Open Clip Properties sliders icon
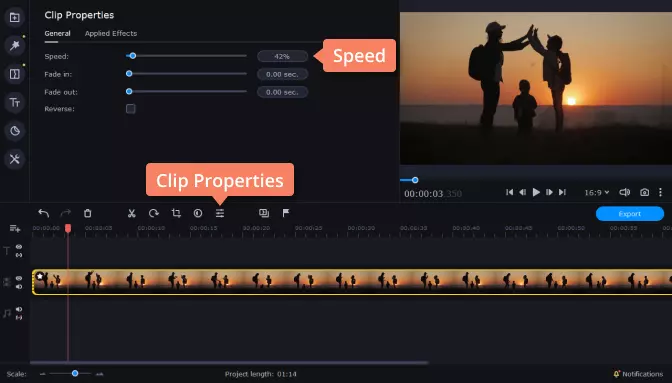672x383 pixels. click(x=220, y=213)
